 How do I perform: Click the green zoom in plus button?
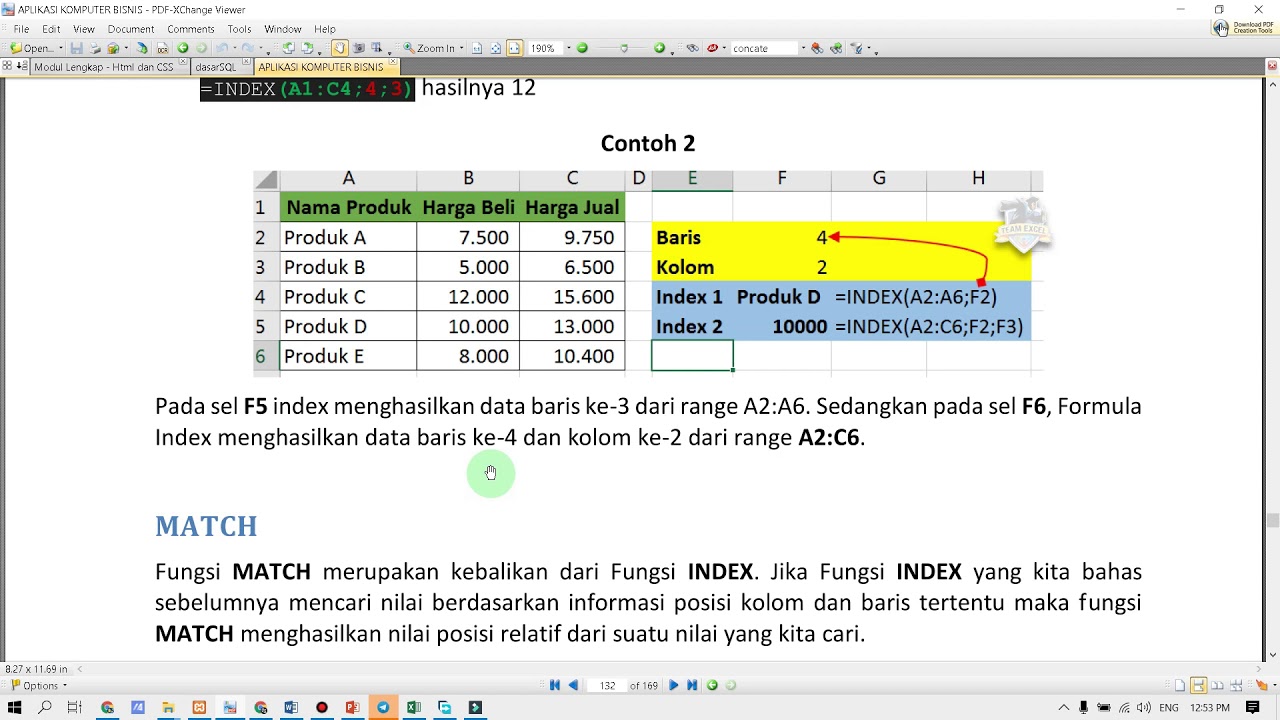[x=659, y=48]
